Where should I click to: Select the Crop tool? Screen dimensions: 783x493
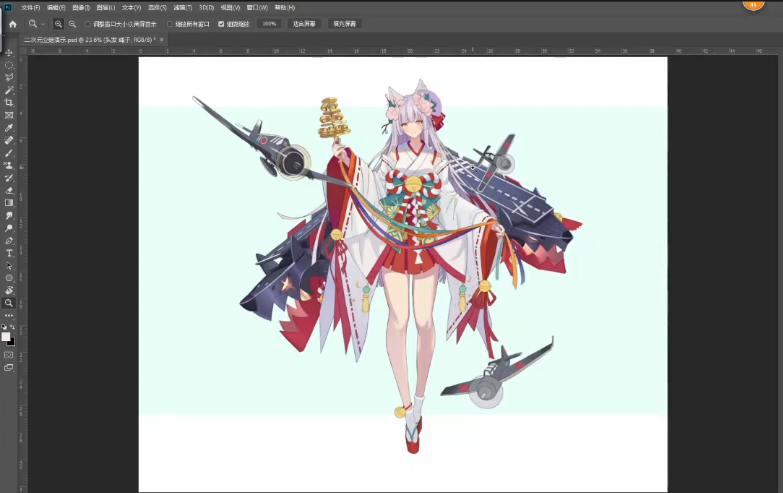[x=9, y=102]
